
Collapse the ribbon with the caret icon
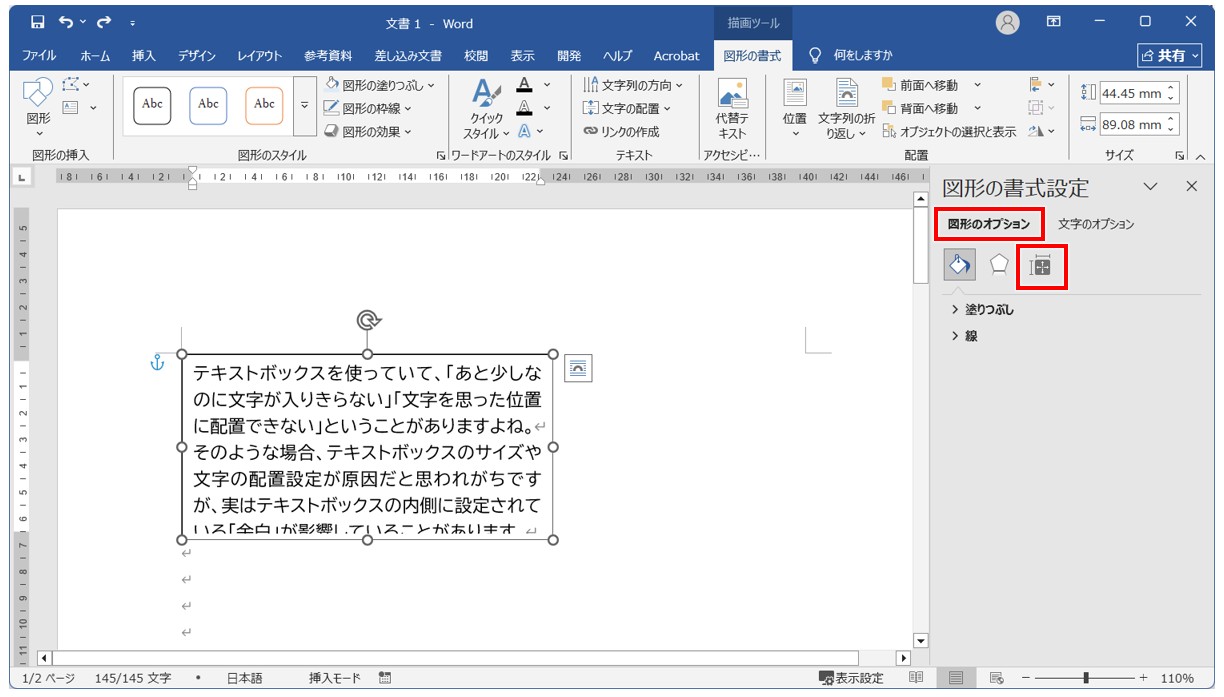[x=1200, y=156]
